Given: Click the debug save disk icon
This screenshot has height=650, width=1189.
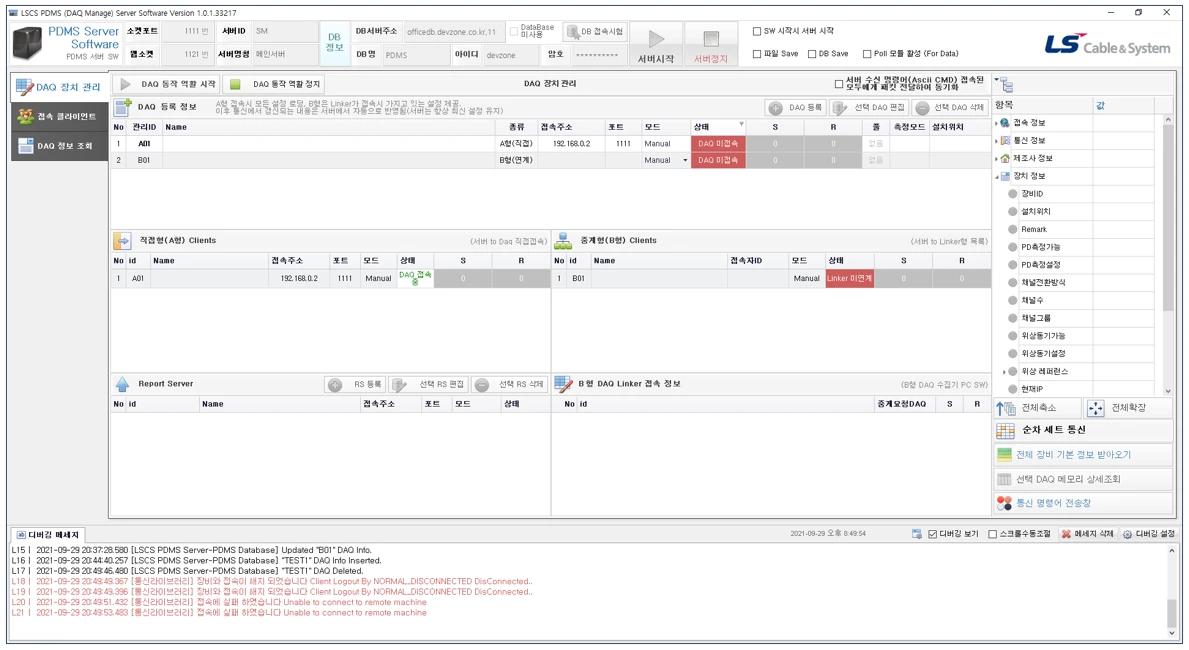Looking at the screenshot, I should coord(917,534).
